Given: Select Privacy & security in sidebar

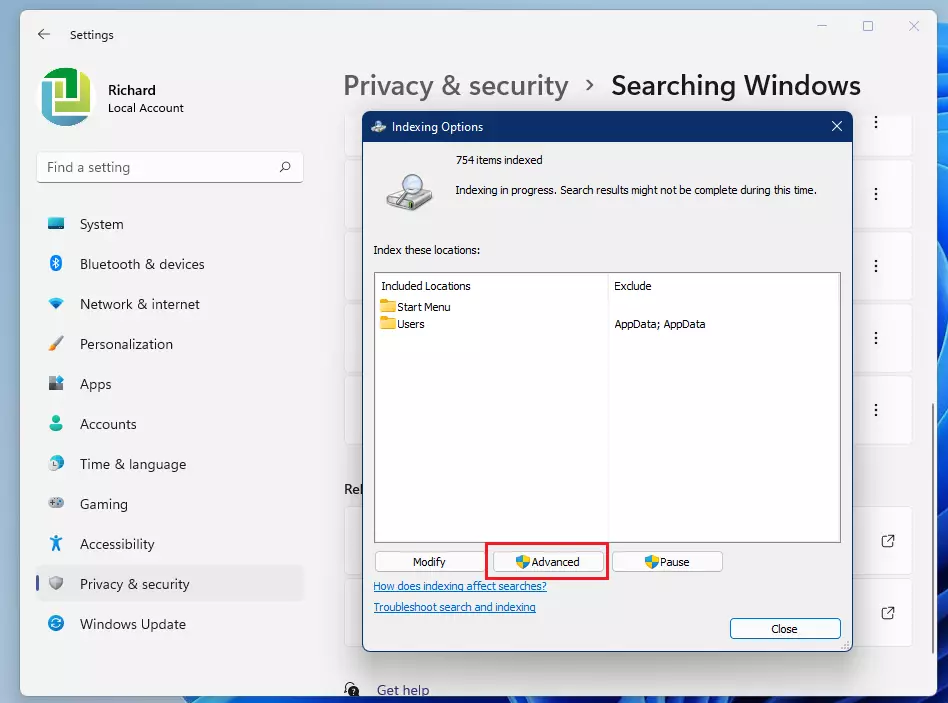Looking at the screenshot, I should pyautogui.click(x=169, y=583).
